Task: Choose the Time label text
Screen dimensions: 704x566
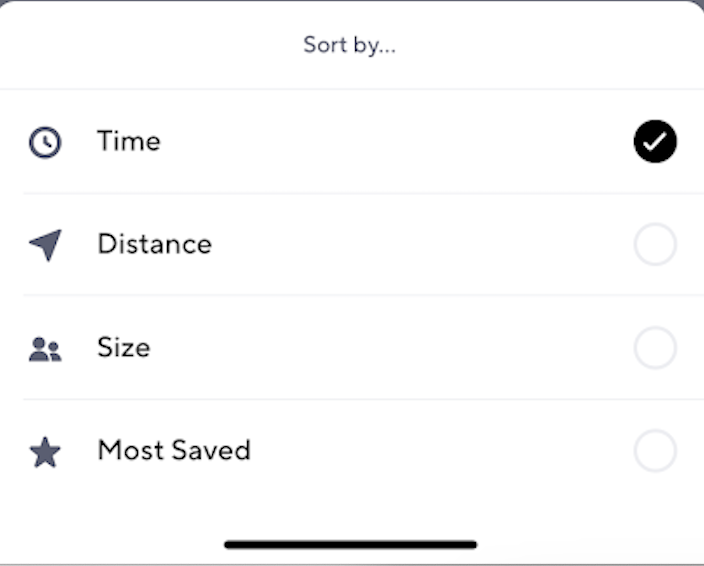Action: point(129,141)
